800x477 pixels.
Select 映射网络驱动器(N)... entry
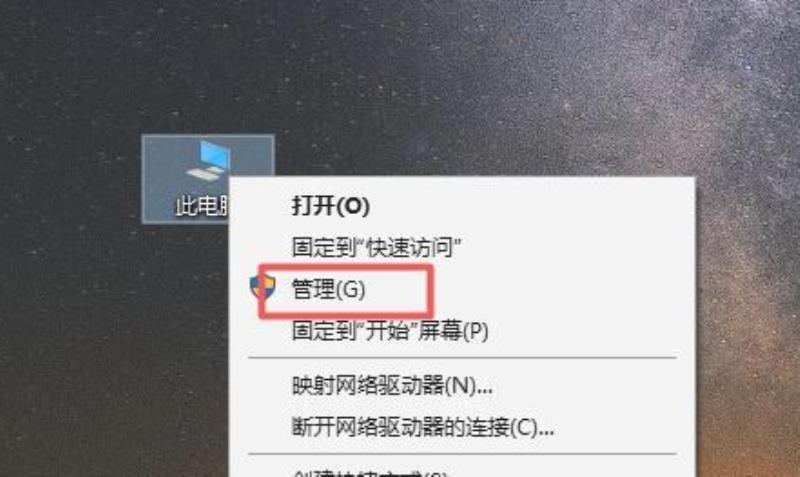[x=392, y=386]
